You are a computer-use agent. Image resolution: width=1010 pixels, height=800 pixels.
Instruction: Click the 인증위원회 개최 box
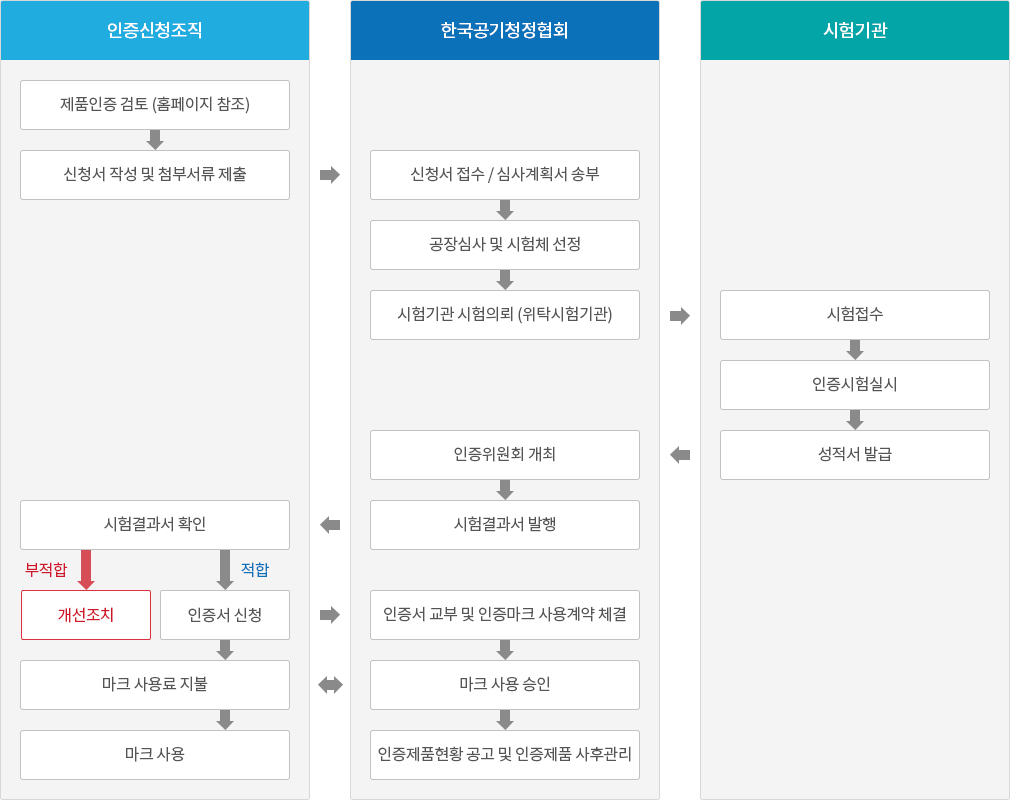tap(505, 455)
